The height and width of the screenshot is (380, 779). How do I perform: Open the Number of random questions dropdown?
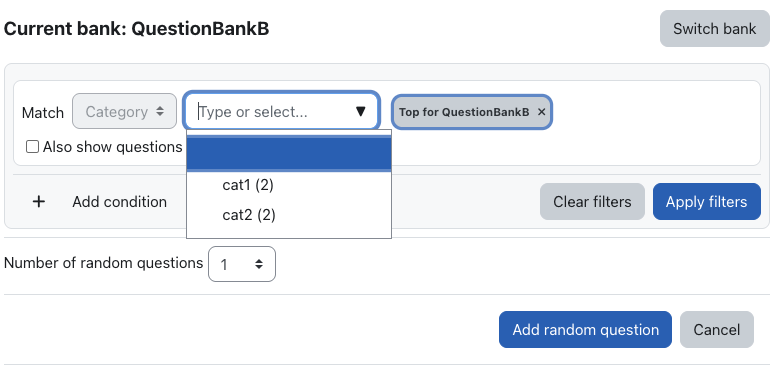pyautogui.click(x=242, y=264)
